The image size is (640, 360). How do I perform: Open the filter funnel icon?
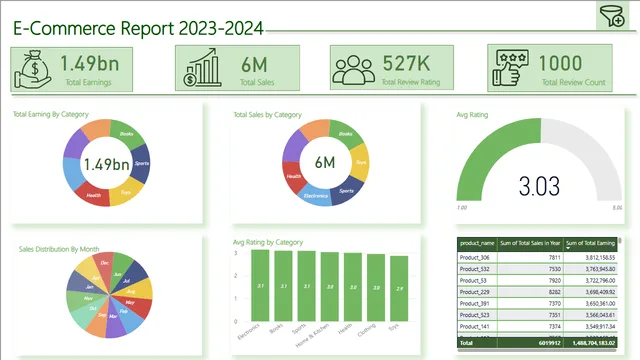click(613, 16)
